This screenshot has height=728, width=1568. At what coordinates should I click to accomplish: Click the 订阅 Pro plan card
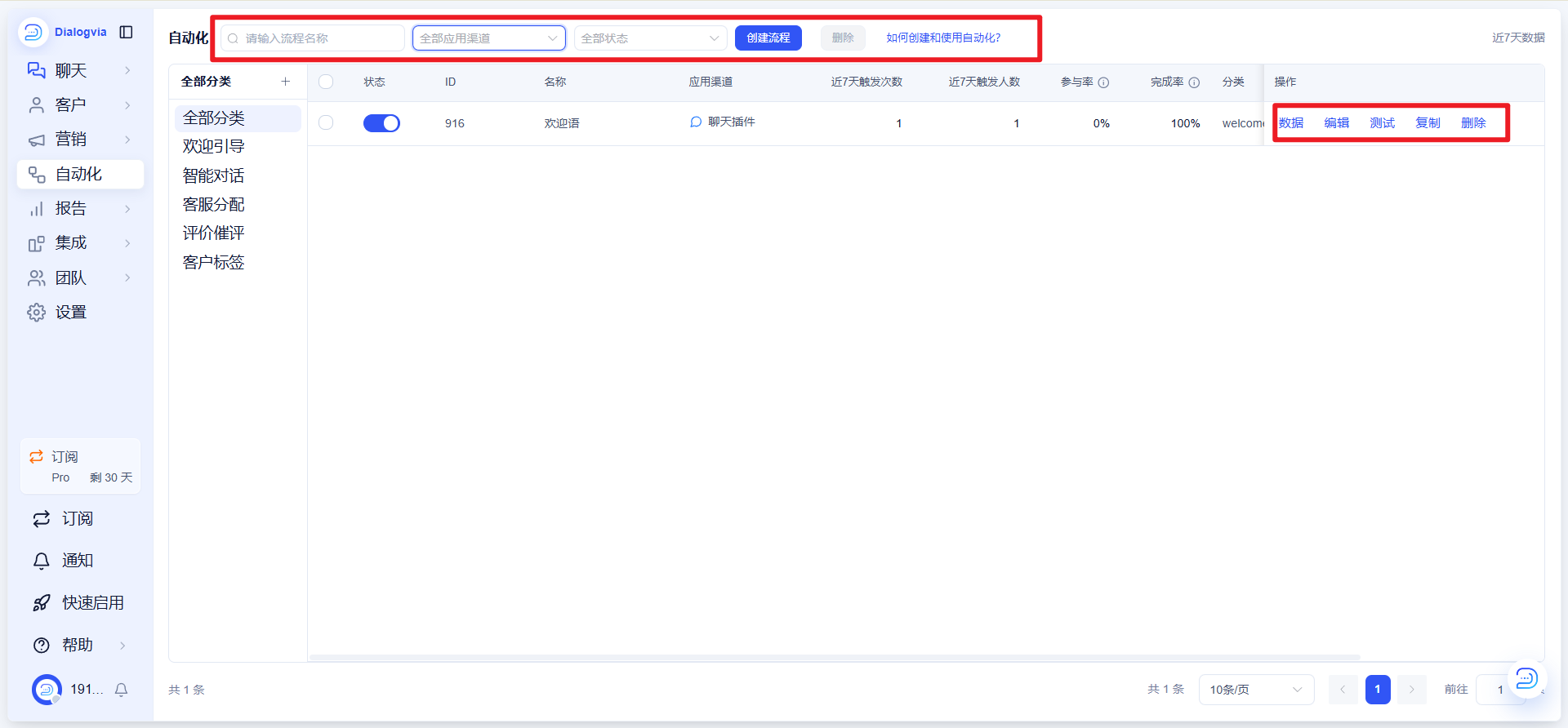(80, 466)
